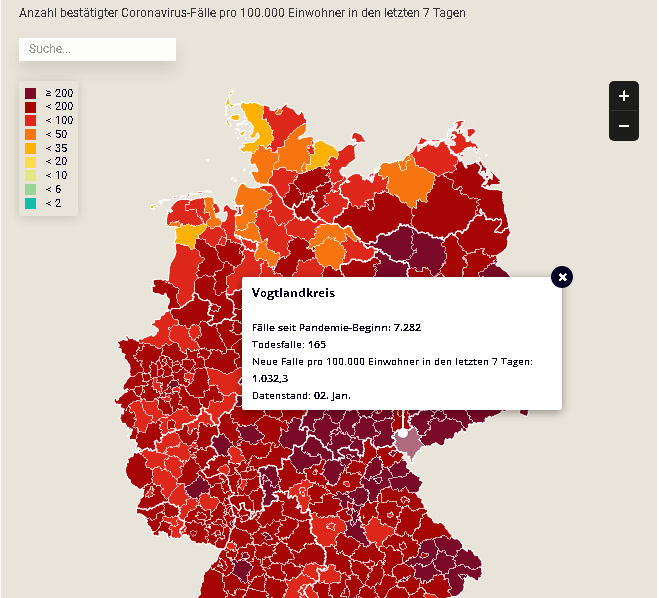Image resolution: width=659 pixels, height=598 pixels.
Task: Select the amber < 35 legend swatch
Action: tap(31, 148)
